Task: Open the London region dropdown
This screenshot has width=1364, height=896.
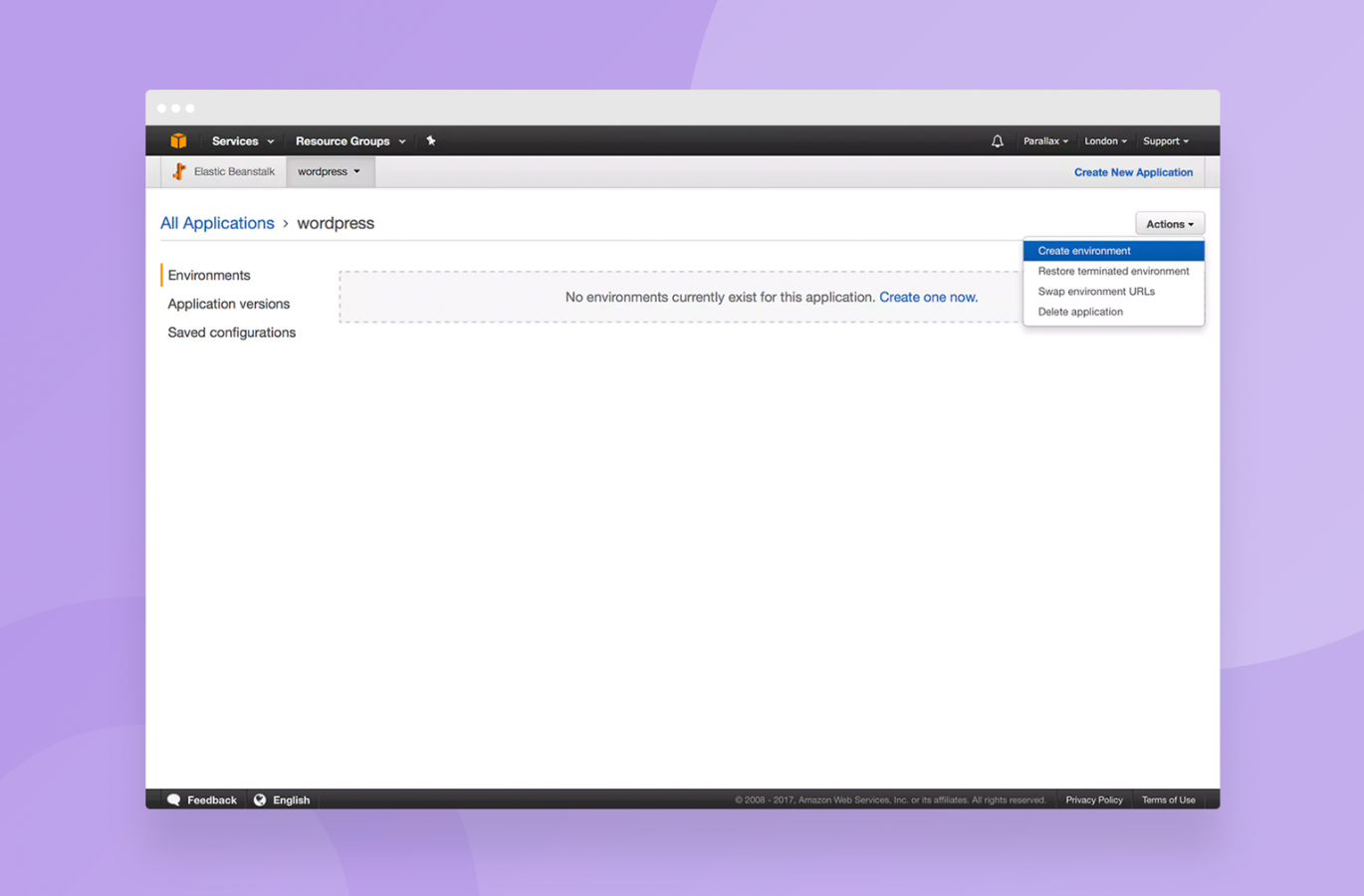Action: coord(1105,141)
